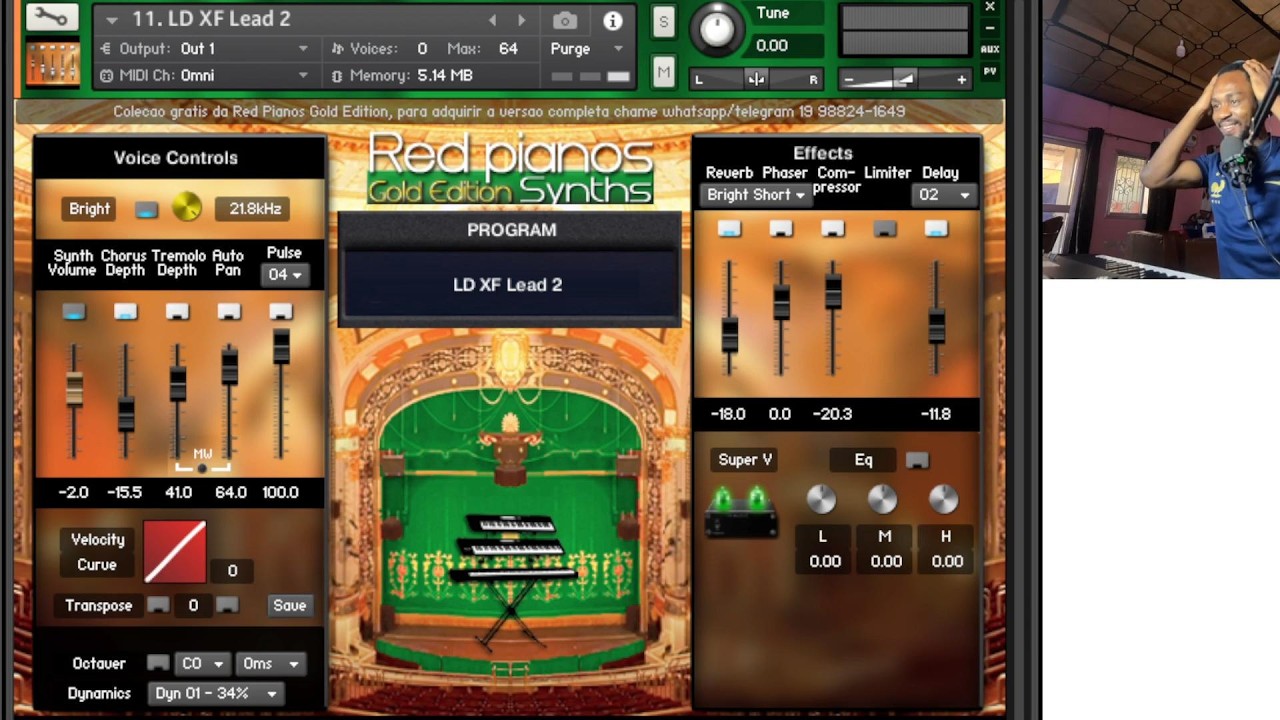Screen dimensions: 1280x720
Task: Open the Purge dropdown menu
Action: click(x=587, y=48)
